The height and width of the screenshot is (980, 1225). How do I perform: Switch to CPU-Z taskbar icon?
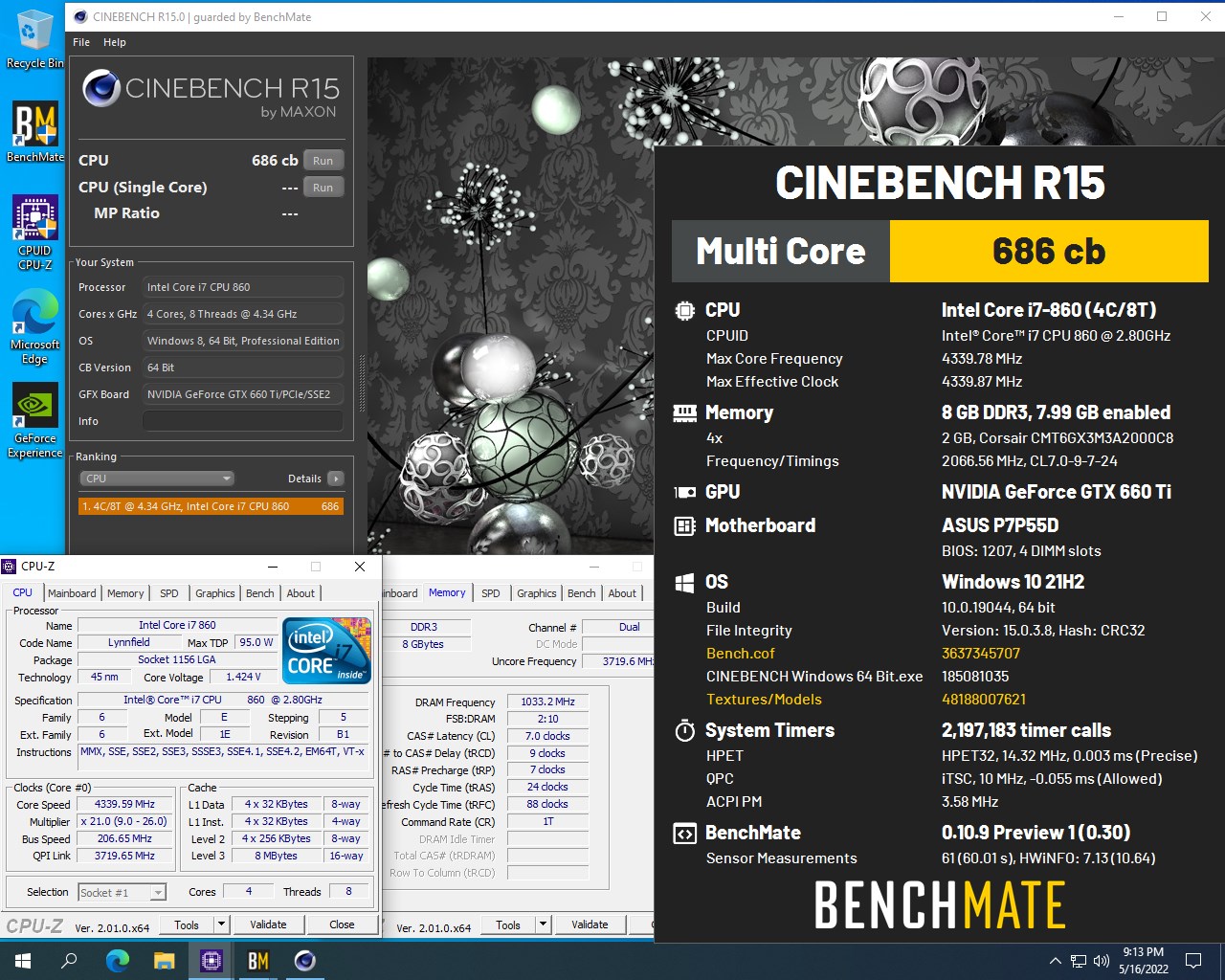(x=211, y=961)
